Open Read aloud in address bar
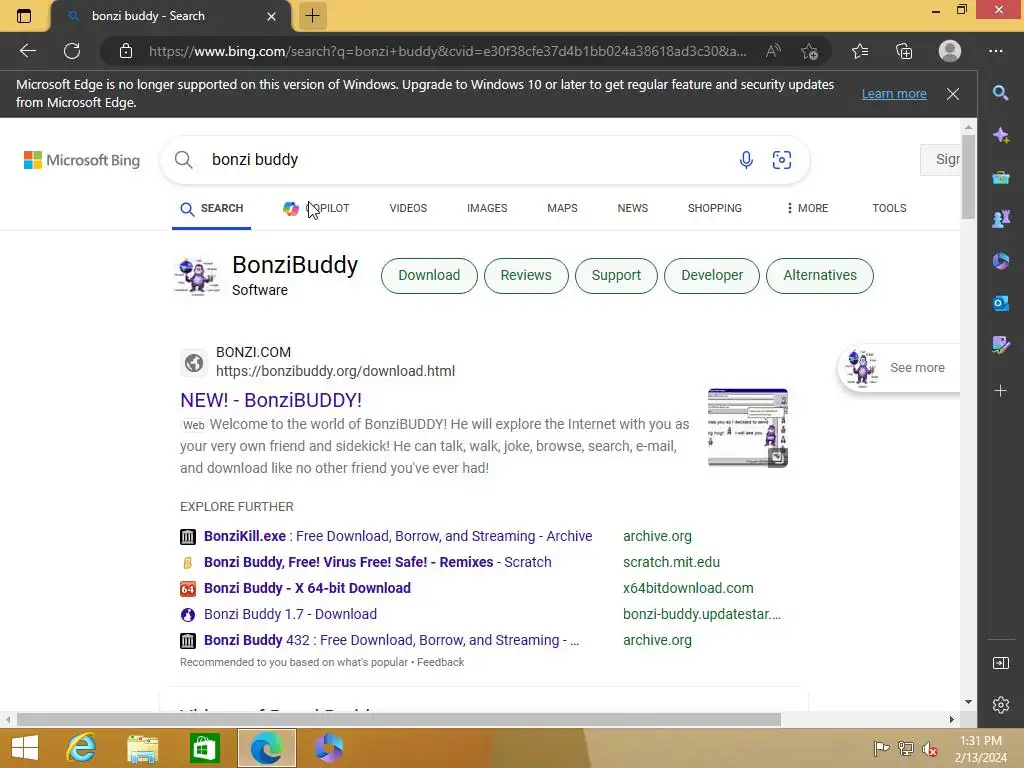 pyautogui.click(x=773, y=51)
